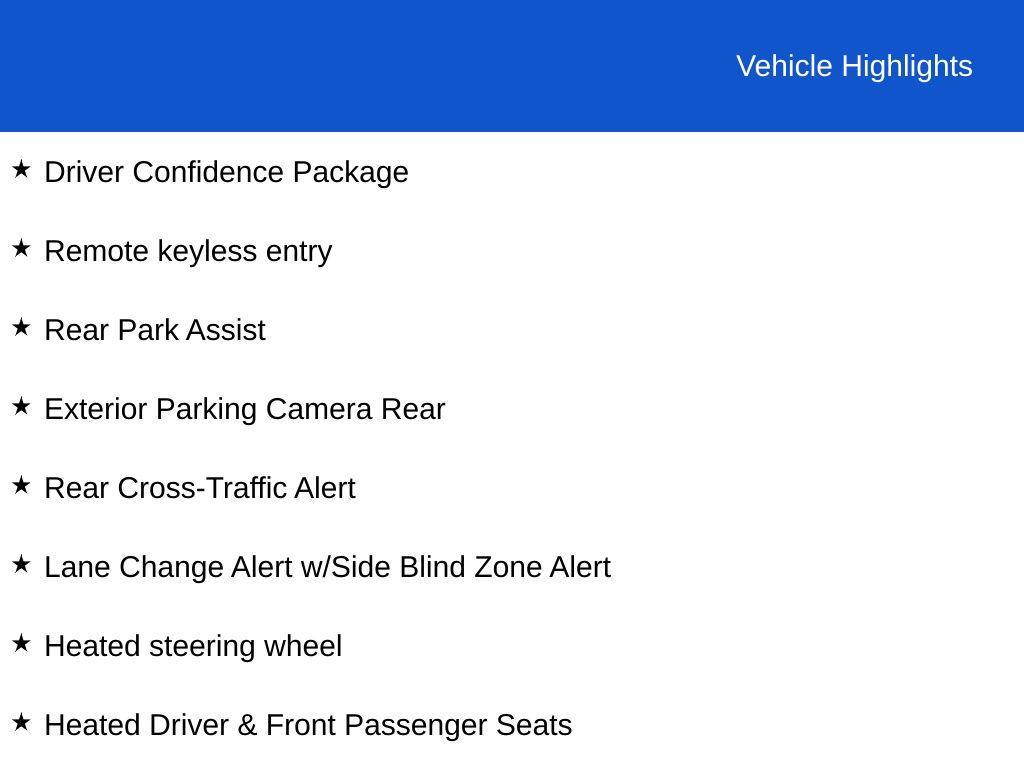Click the star beside Driver Confidence Package

click(x=21, y=170)
